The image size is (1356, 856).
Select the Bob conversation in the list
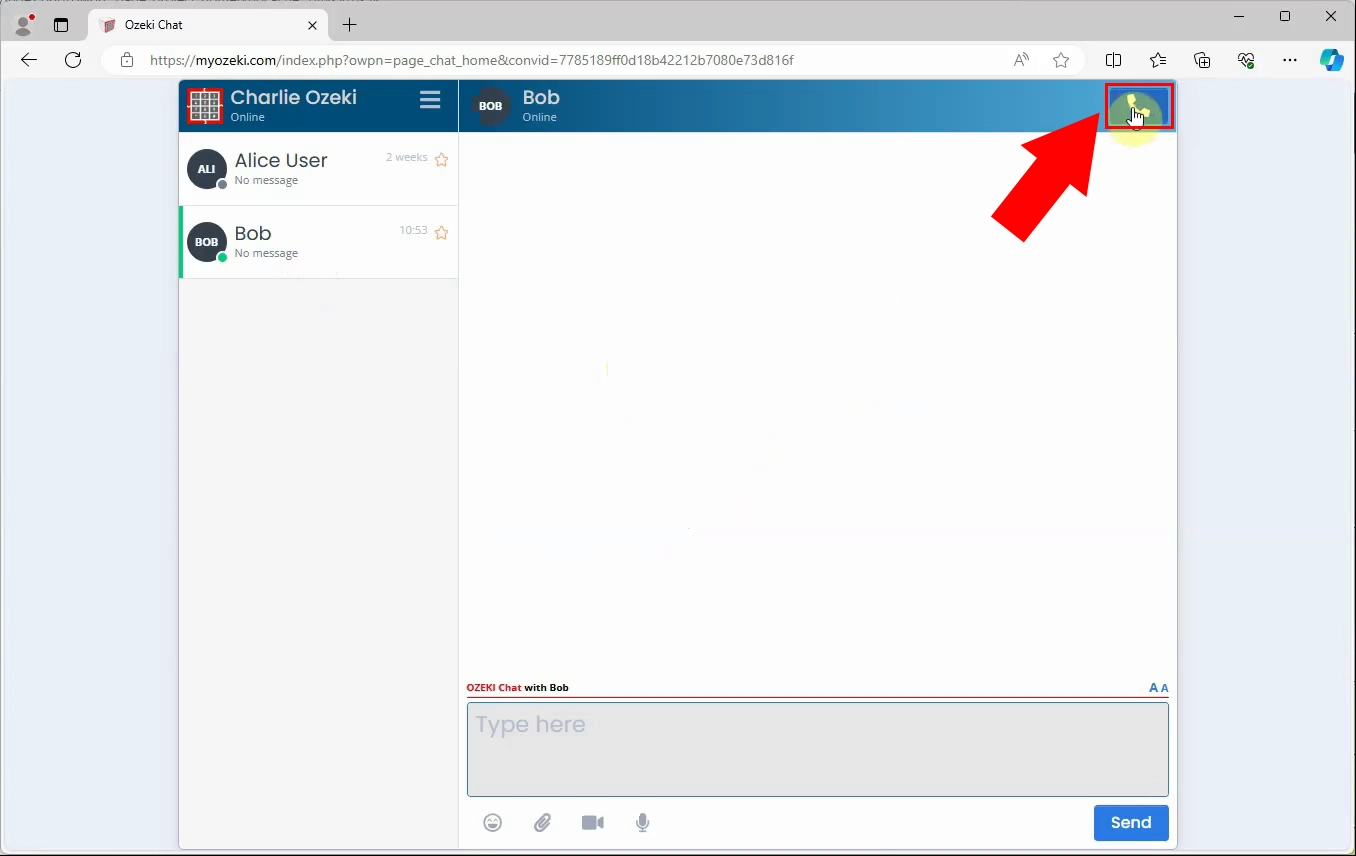pos(318,242)
